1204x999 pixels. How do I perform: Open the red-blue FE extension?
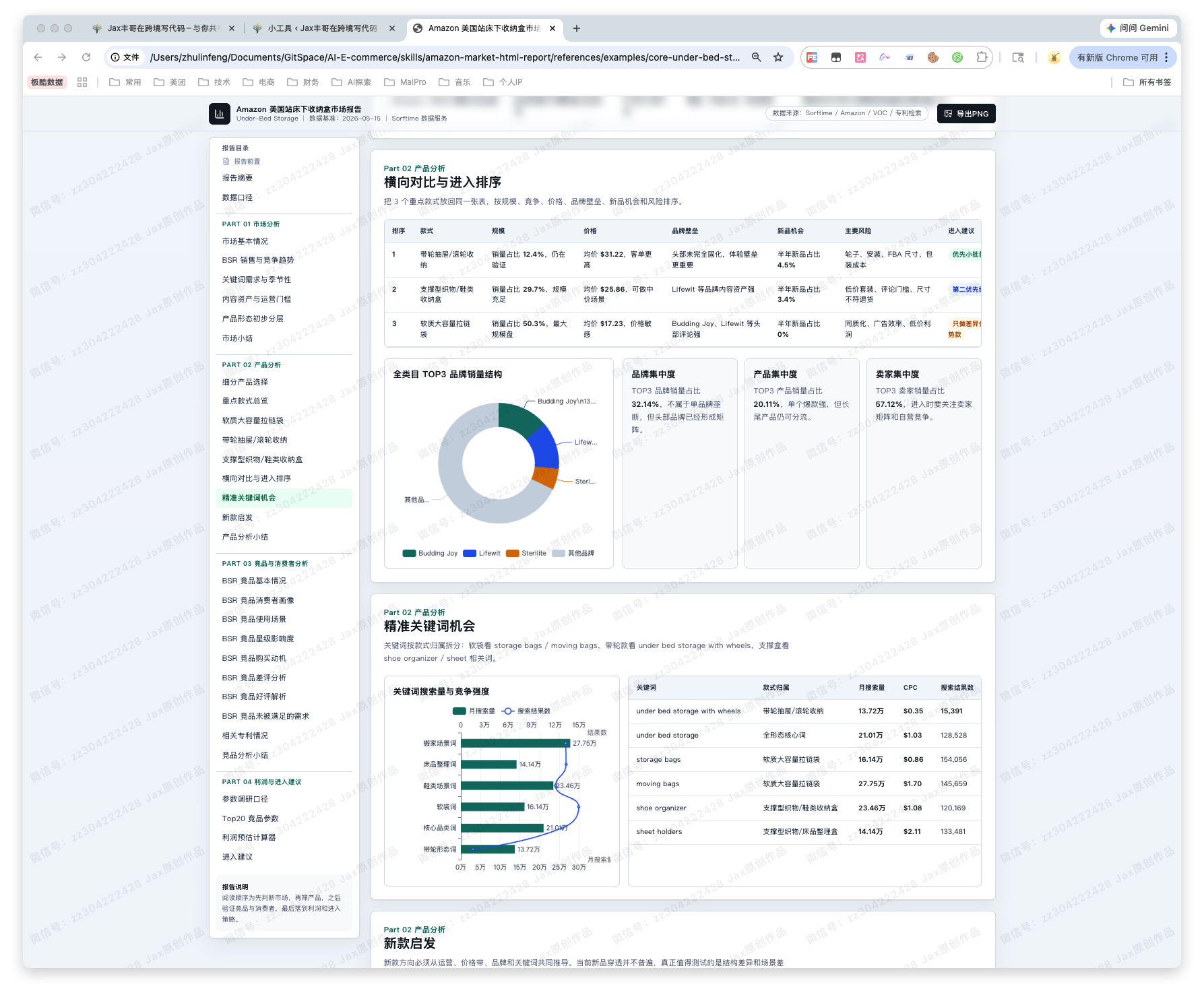812,57
